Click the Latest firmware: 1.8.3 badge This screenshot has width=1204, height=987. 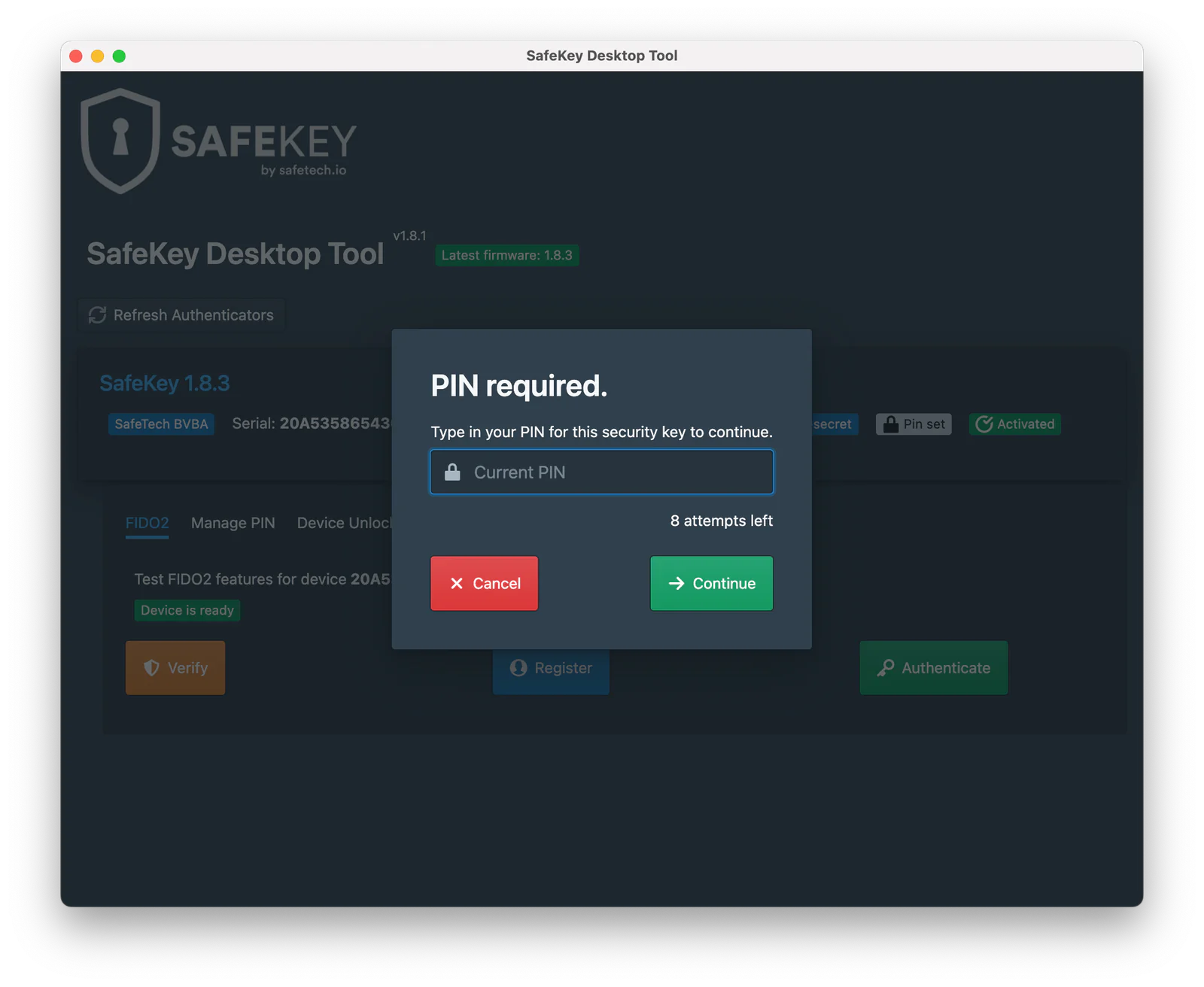click(x=507, y=255)
